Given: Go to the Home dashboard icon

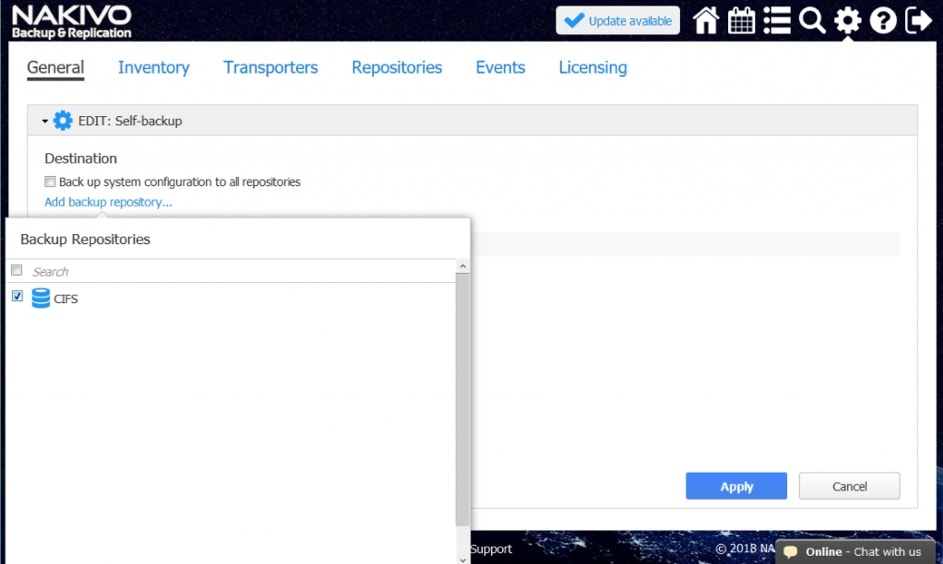Looking at the screenshot, I should click(x=706, y=21).
